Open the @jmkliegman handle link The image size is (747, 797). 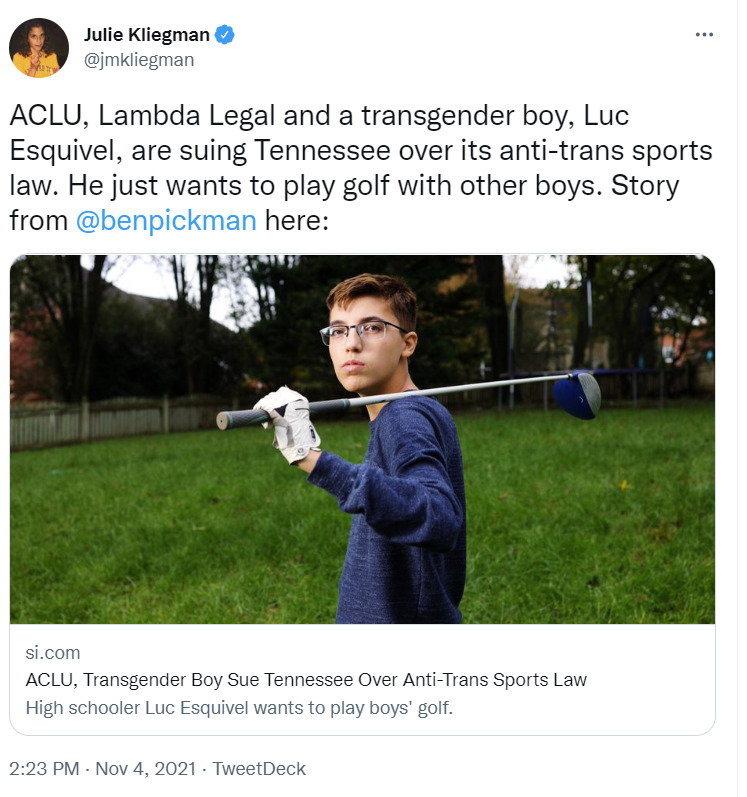point(139,60)
